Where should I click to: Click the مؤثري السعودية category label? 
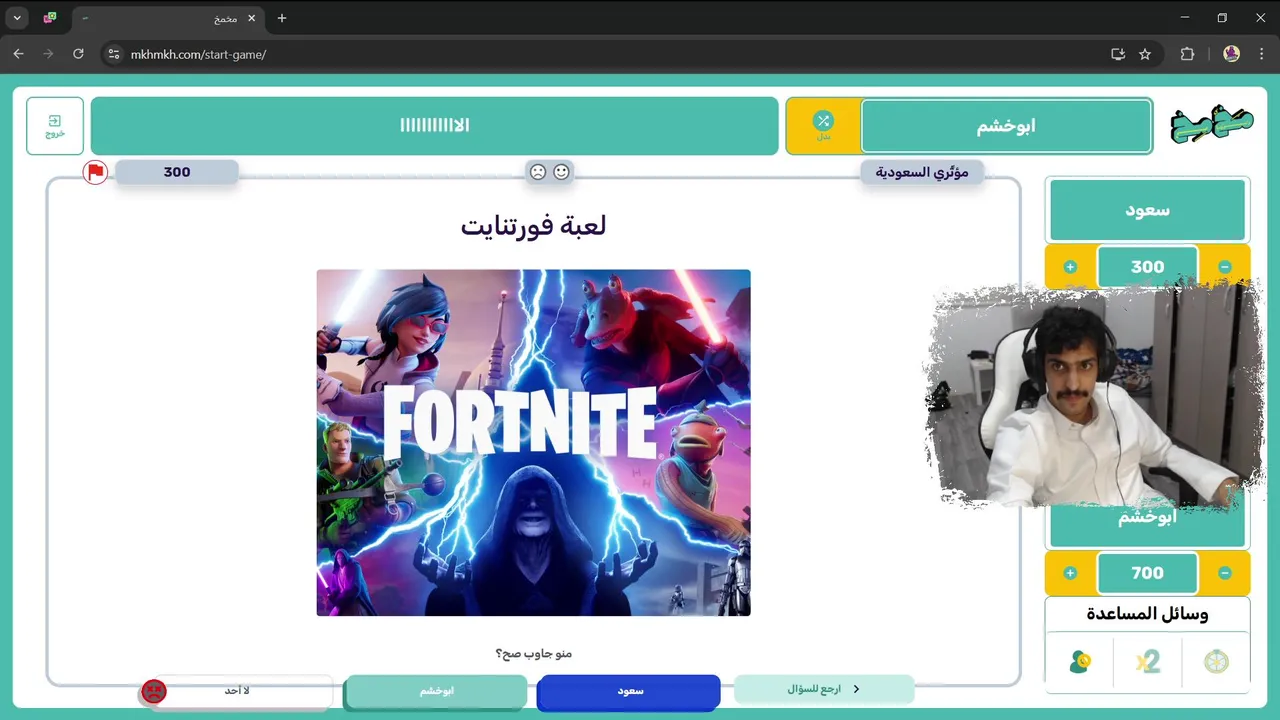tap(922, 172)
